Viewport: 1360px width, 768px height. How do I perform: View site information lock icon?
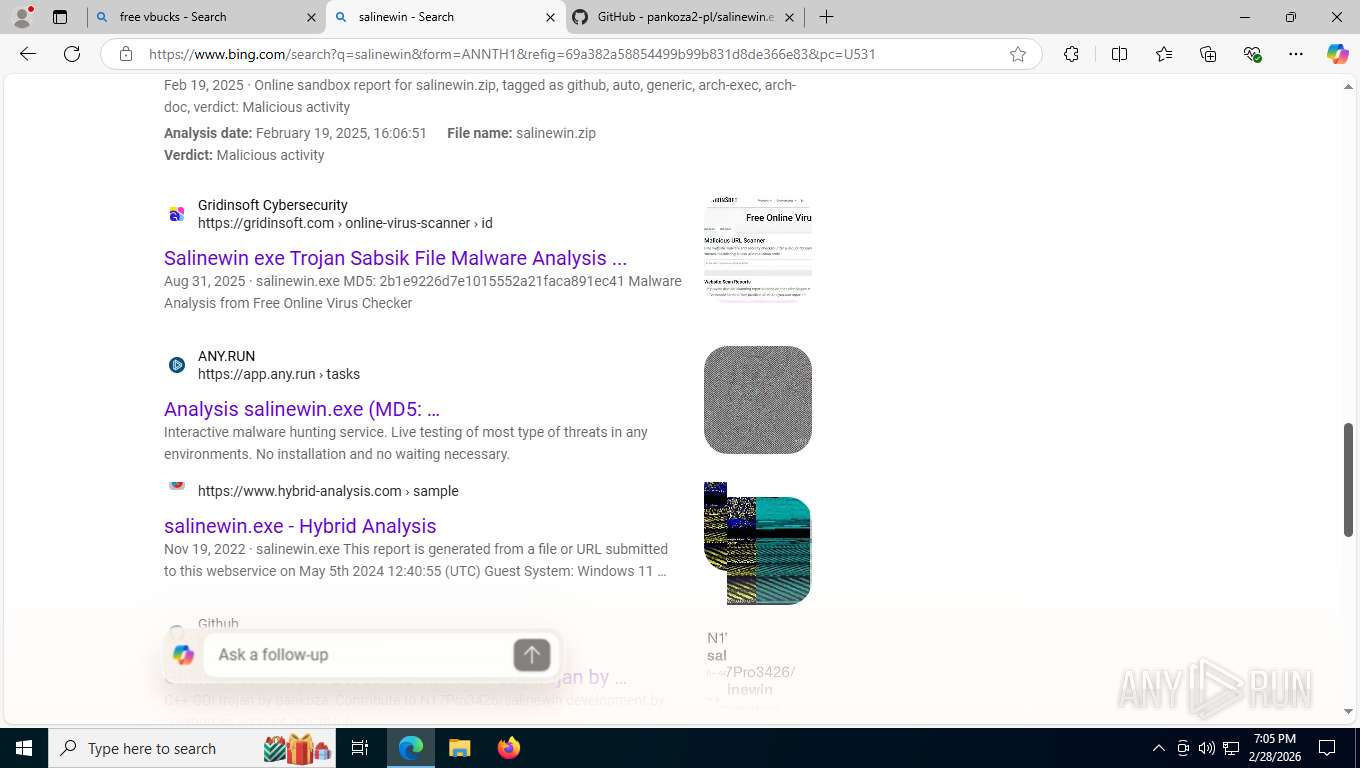click(126, 54)
